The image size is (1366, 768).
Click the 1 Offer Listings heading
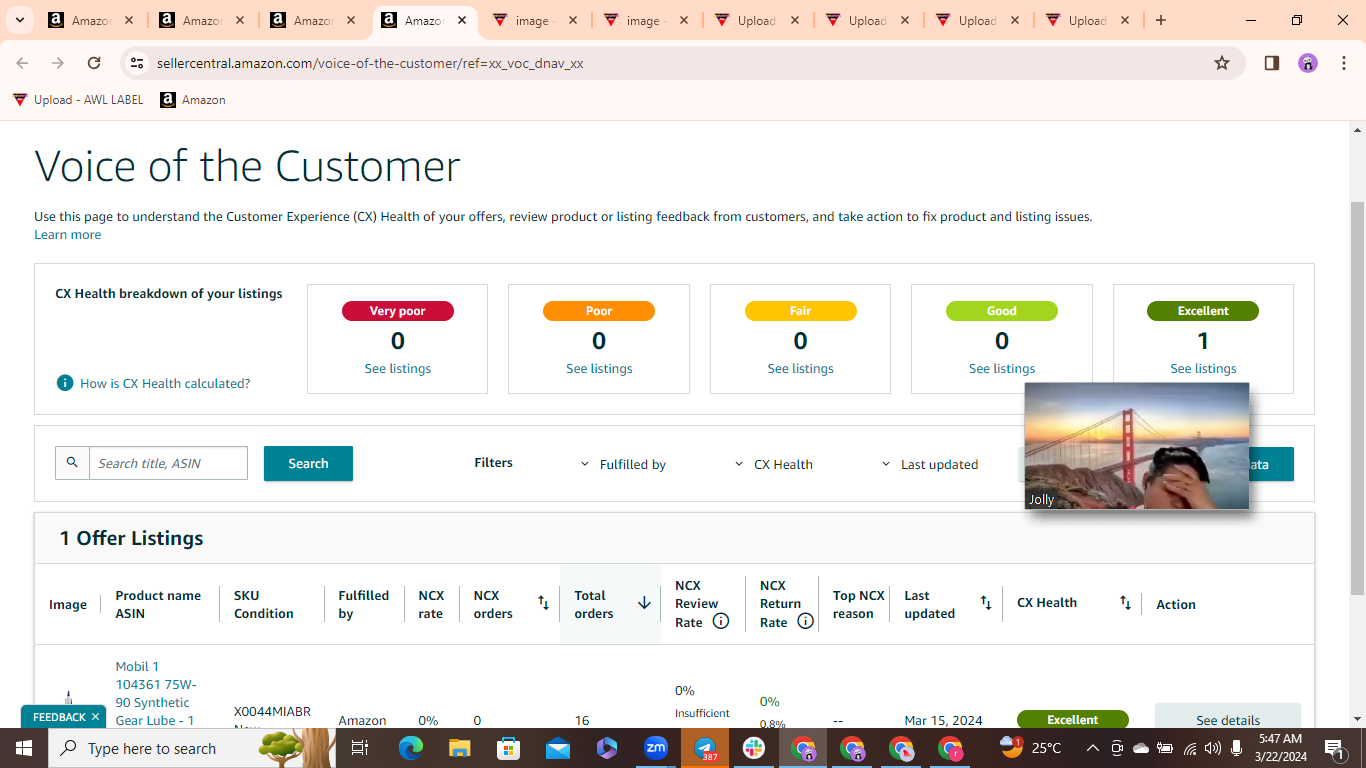(131, 538)
